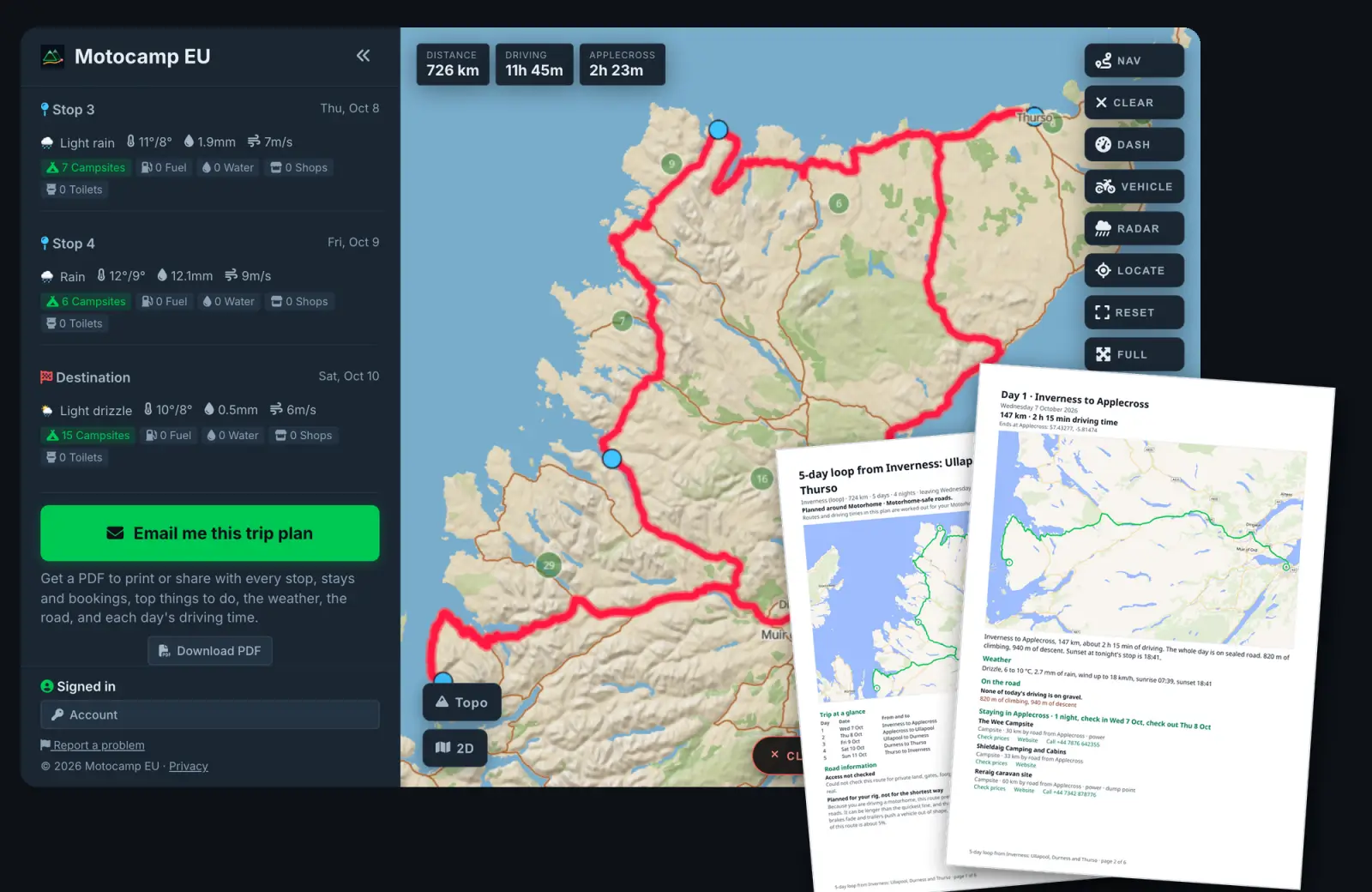Select the Stop 4 heading
Image resolution: width=1372 pixels, height=892 pixels.
(x=68, y=244)
